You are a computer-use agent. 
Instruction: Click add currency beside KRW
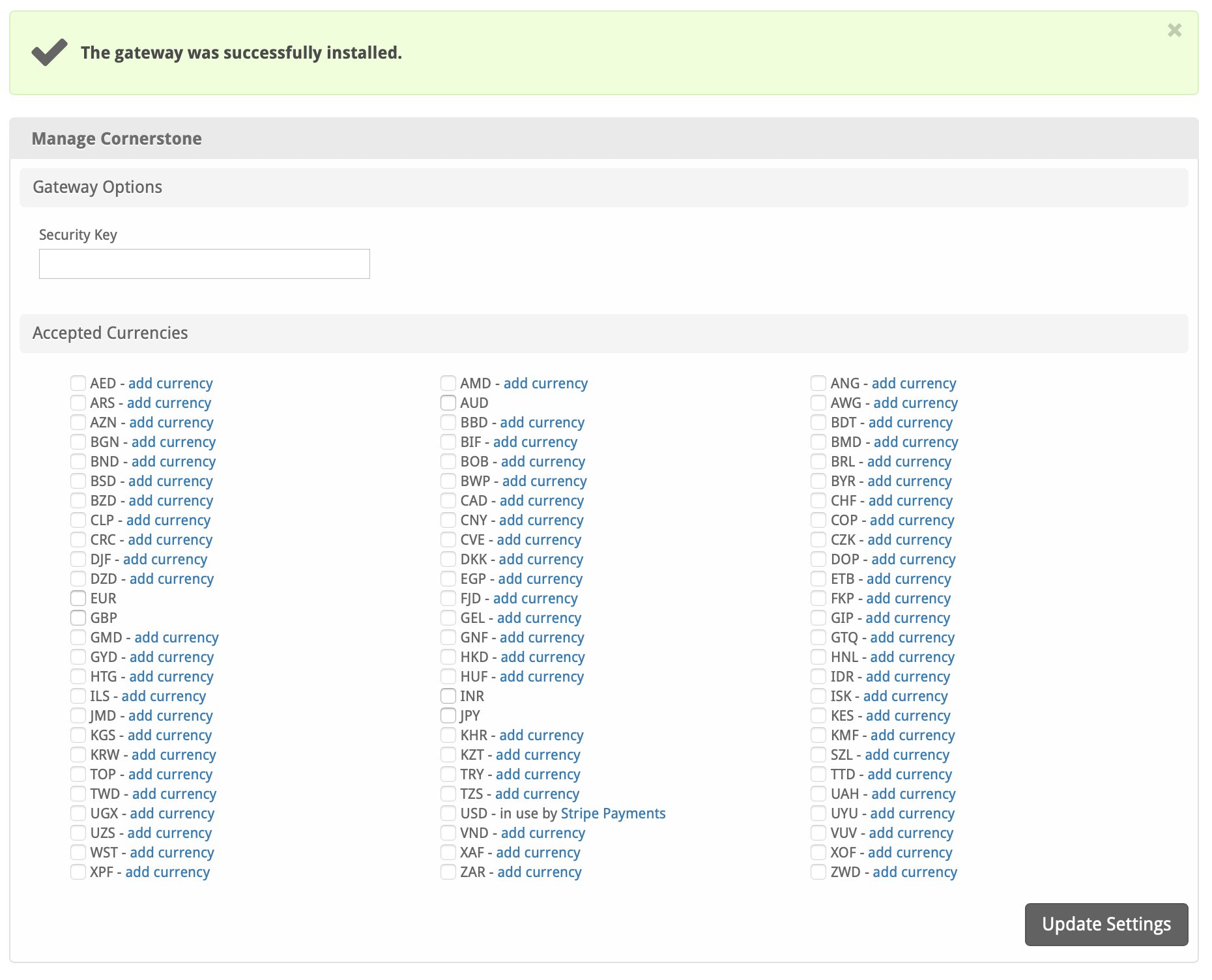[173, 755]
